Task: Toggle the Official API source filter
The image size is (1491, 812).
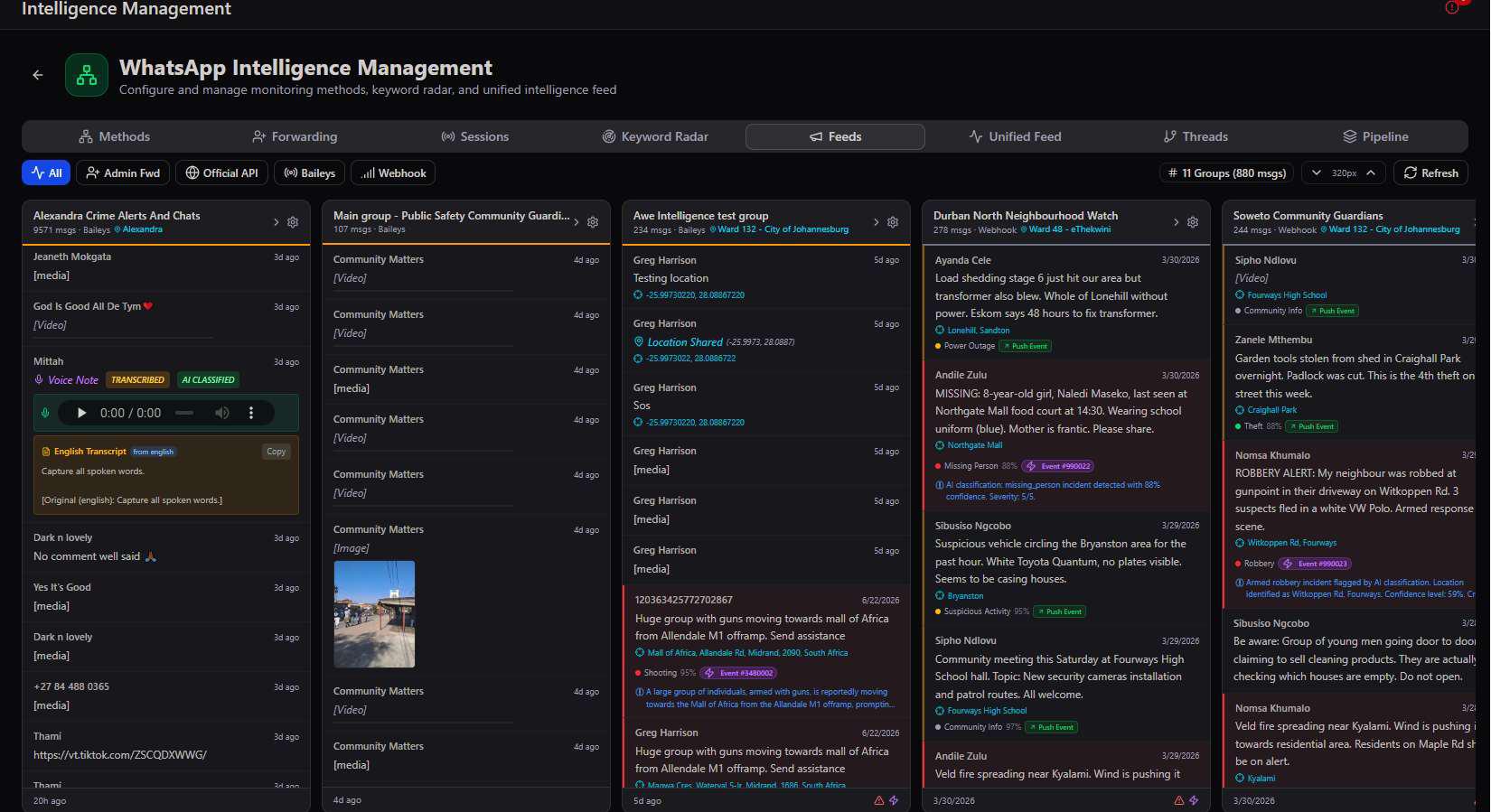Action: [221, 173]
